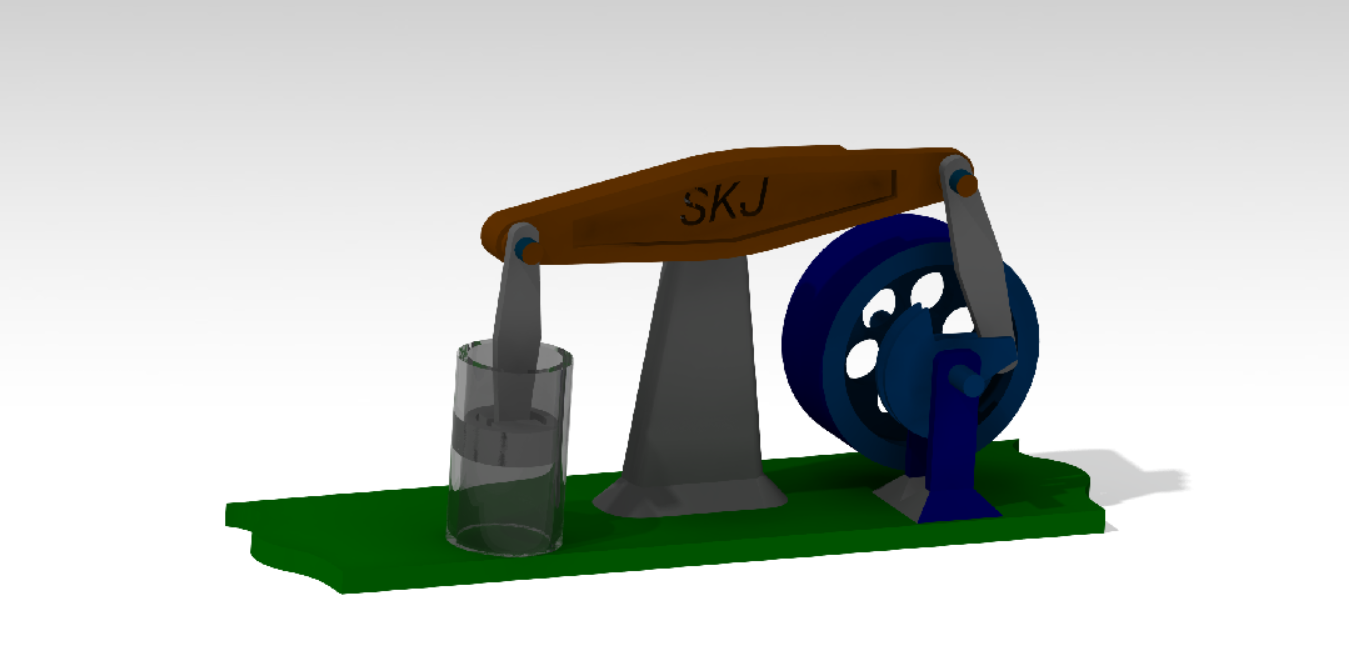Select the green base plate
The image size is (1349, 666).
click(664, 517)
